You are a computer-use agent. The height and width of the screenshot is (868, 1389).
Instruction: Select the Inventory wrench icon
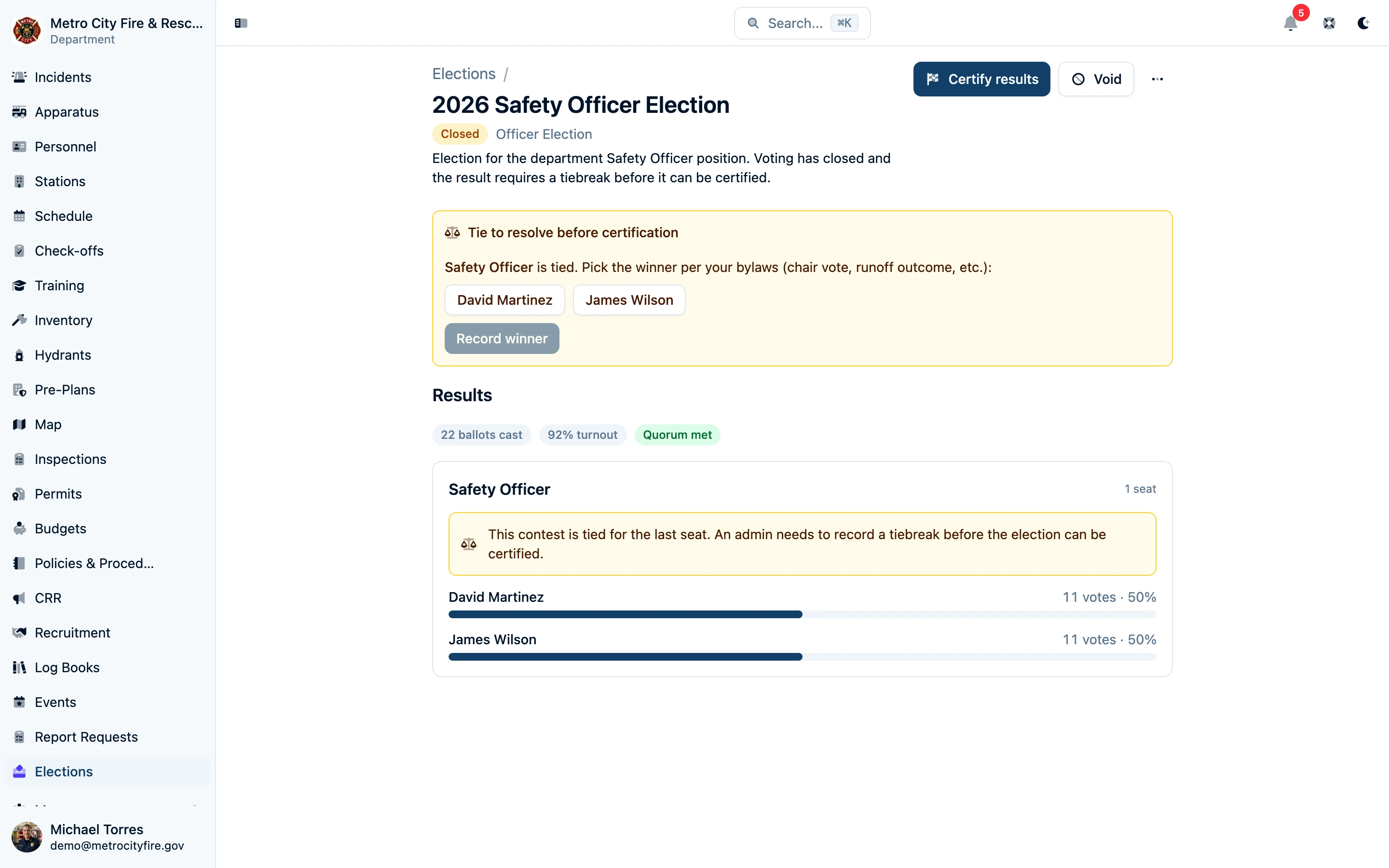(19, 320)
